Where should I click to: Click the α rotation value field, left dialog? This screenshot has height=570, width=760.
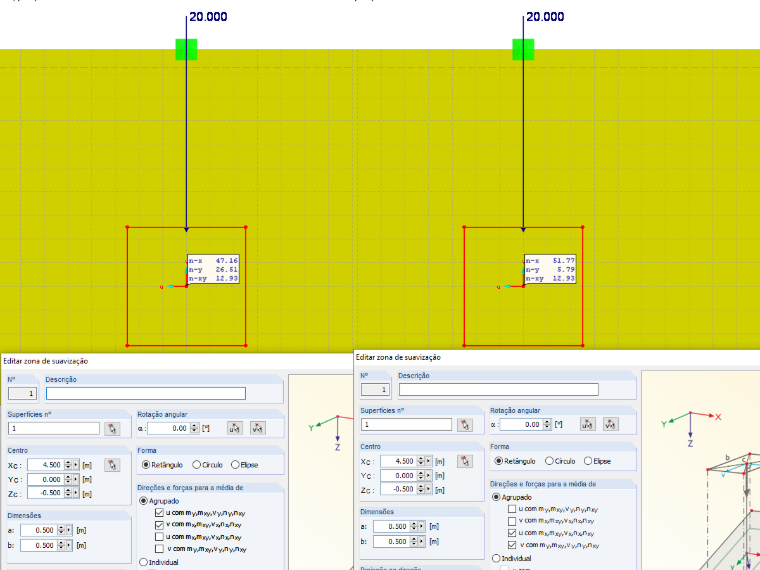pos(169,428)
